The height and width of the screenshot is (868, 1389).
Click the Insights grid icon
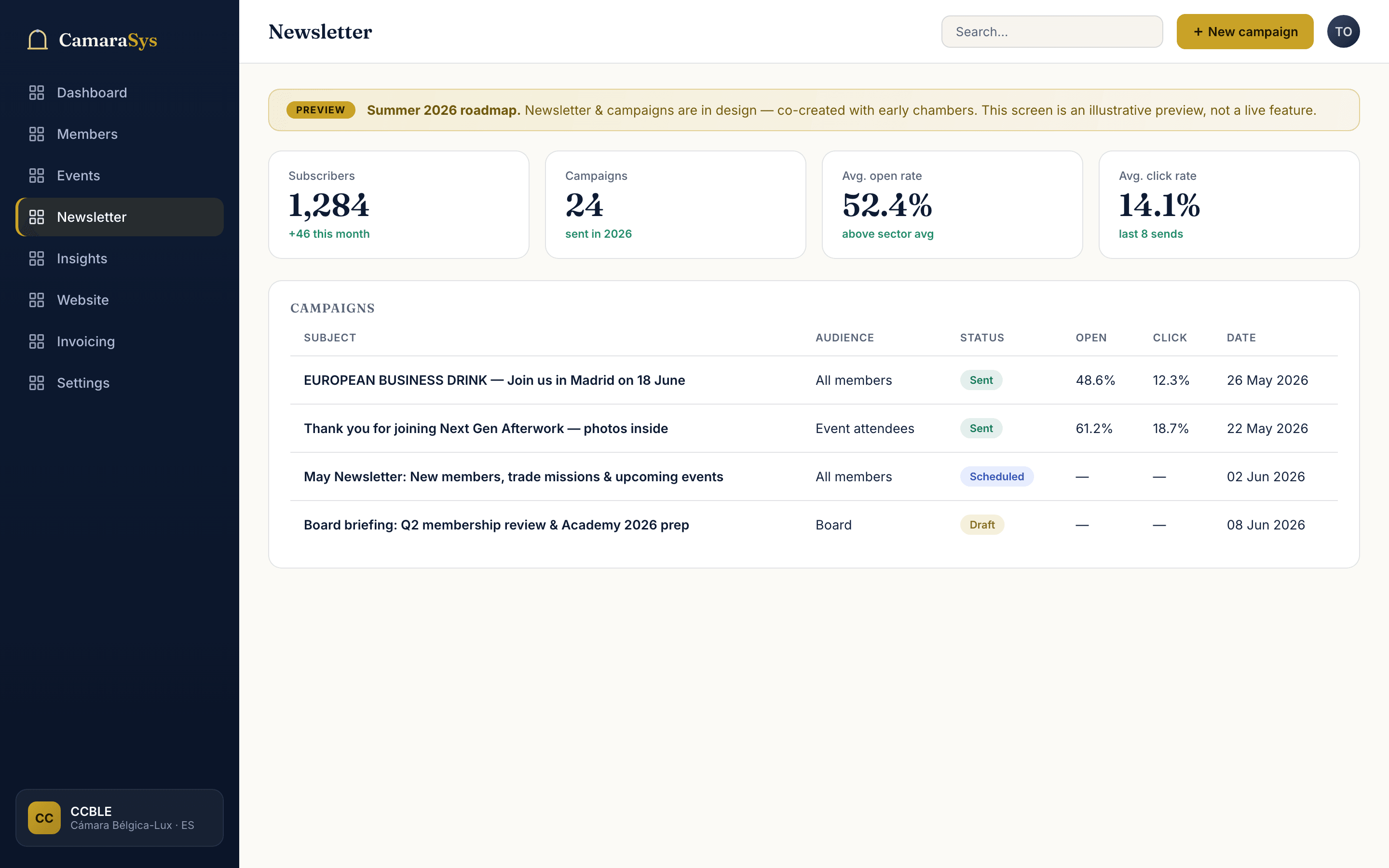[37, 258]
